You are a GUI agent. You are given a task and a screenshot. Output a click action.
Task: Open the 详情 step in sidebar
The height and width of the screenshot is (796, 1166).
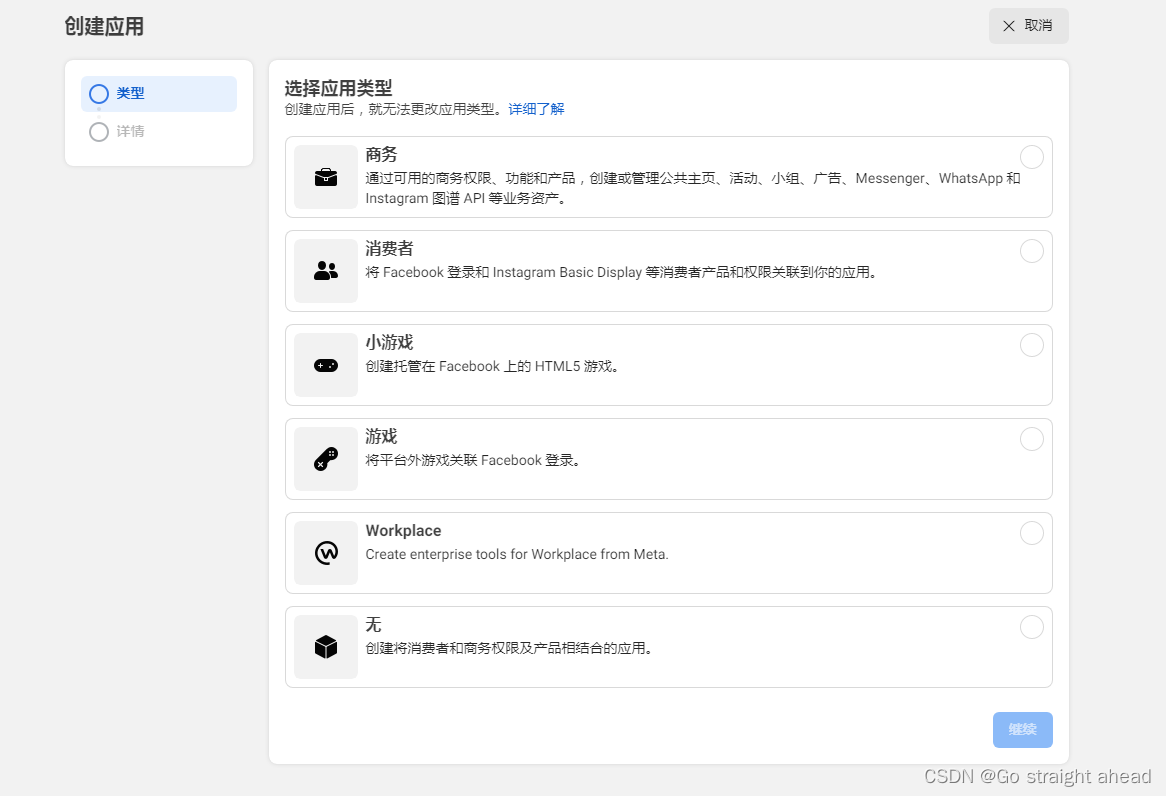click(117, 132)
